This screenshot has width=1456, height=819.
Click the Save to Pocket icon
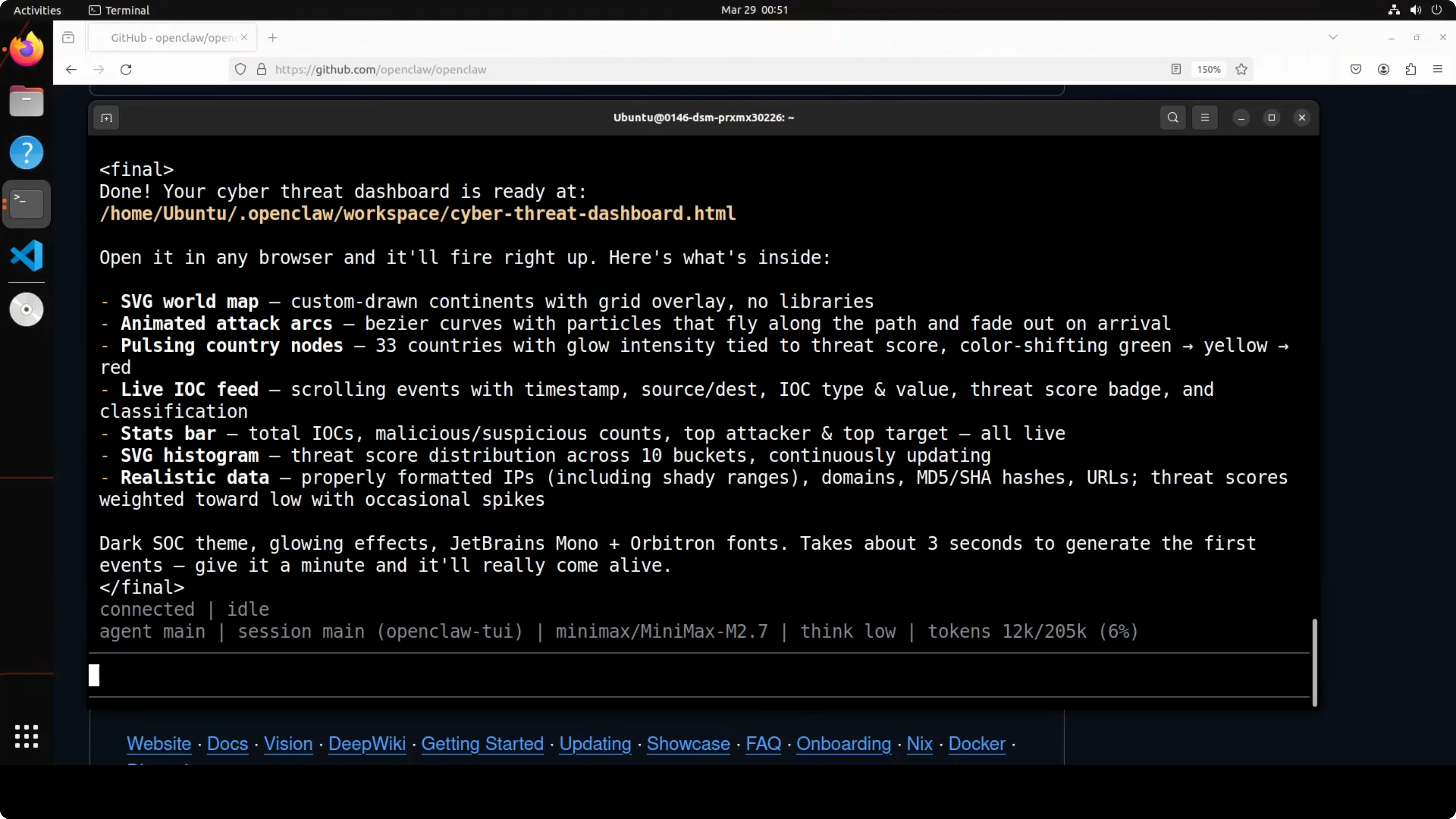[1356, 70]
